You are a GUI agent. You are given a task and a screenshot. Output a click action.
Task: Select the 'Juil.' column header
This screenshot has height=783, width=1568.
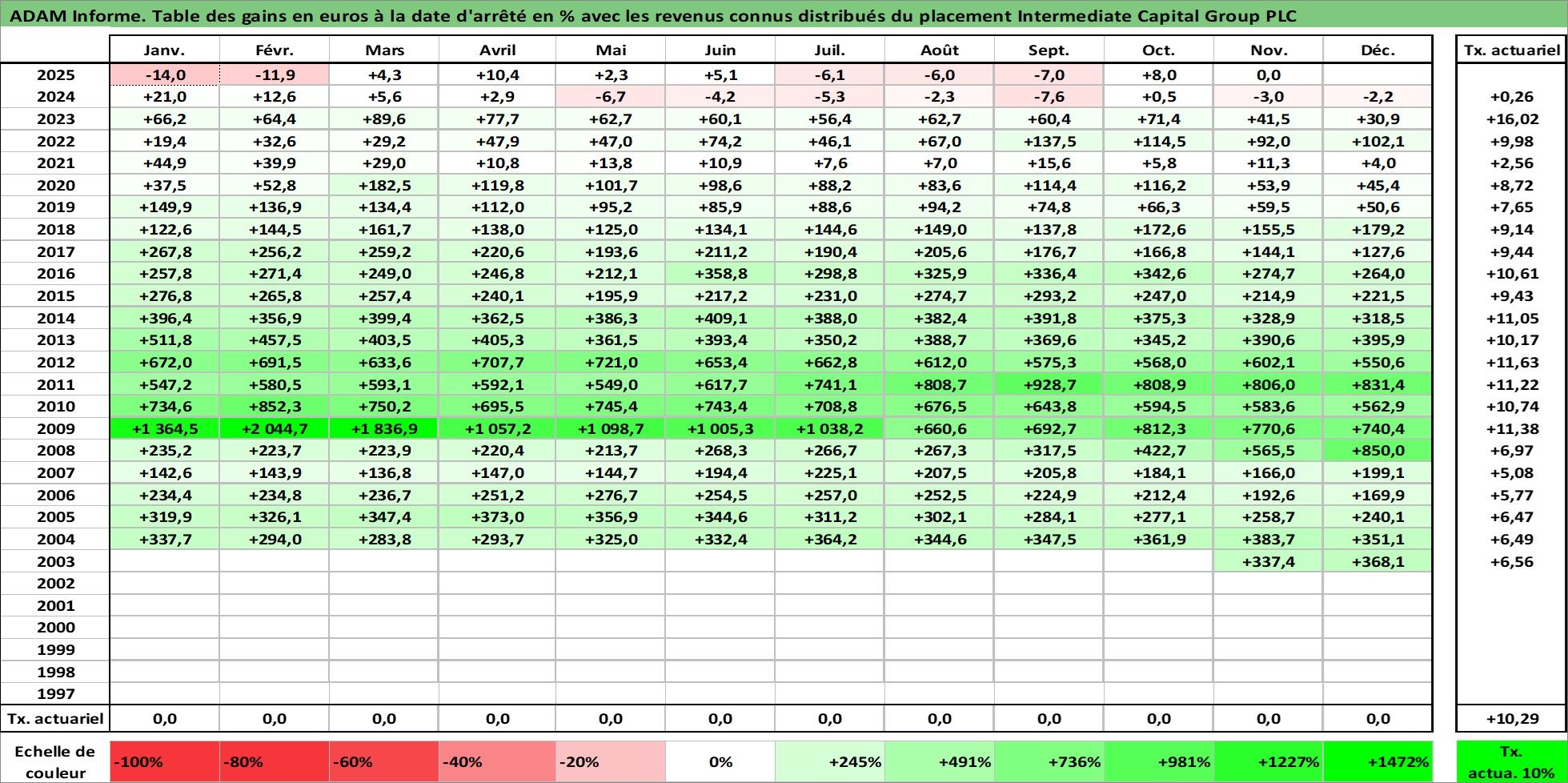click(x=830, y=50)
